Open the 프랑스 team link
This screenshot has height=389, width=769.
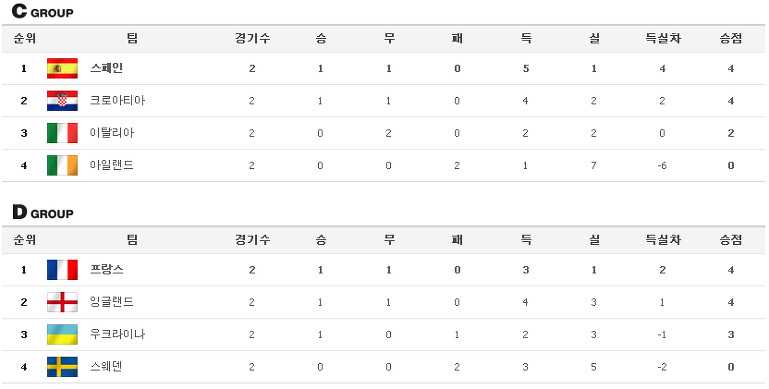click(x=106, y=270)
